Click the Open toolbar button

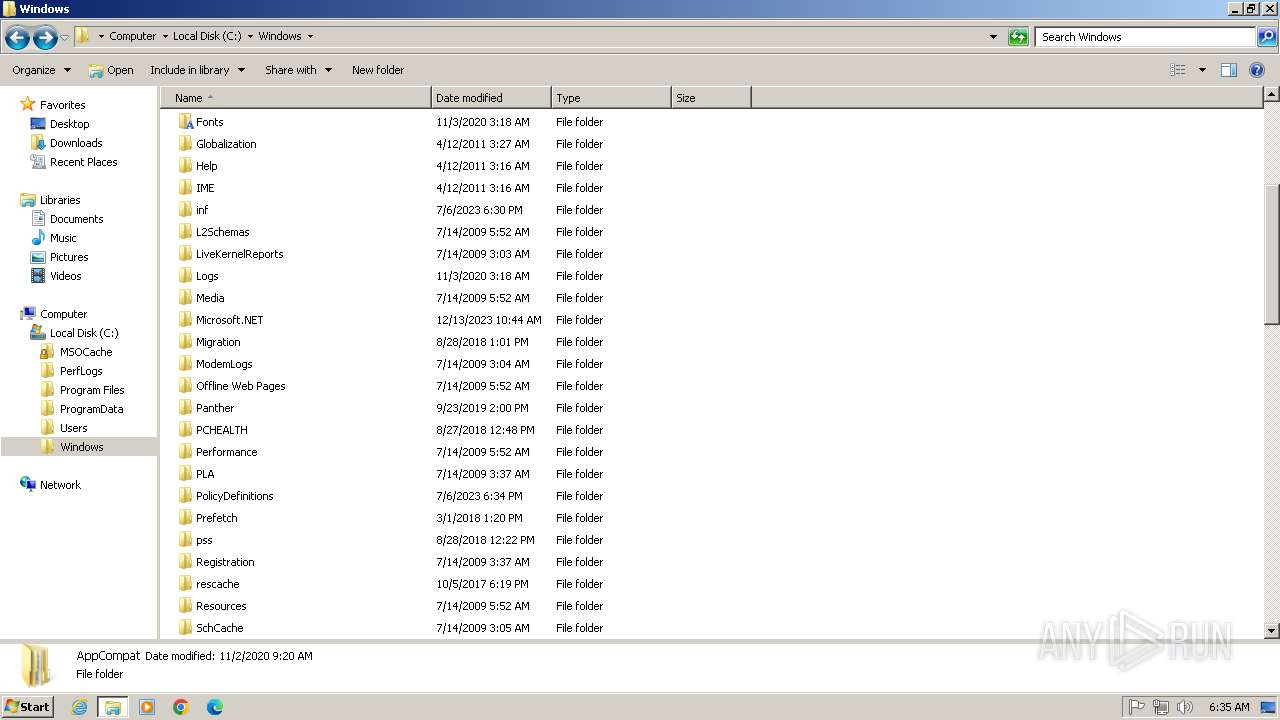tap(111, 70)
